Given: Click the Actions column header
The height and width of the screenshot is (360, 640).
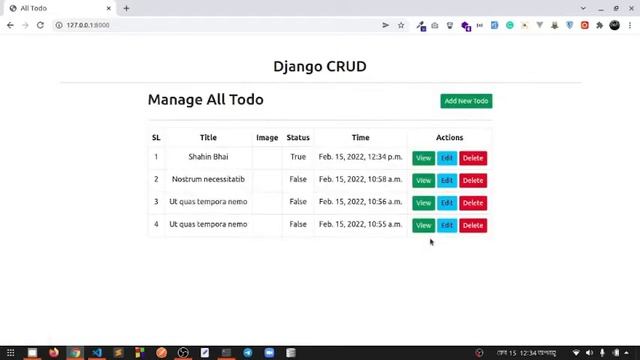Looking at the screenshot, I should [449, 138].
